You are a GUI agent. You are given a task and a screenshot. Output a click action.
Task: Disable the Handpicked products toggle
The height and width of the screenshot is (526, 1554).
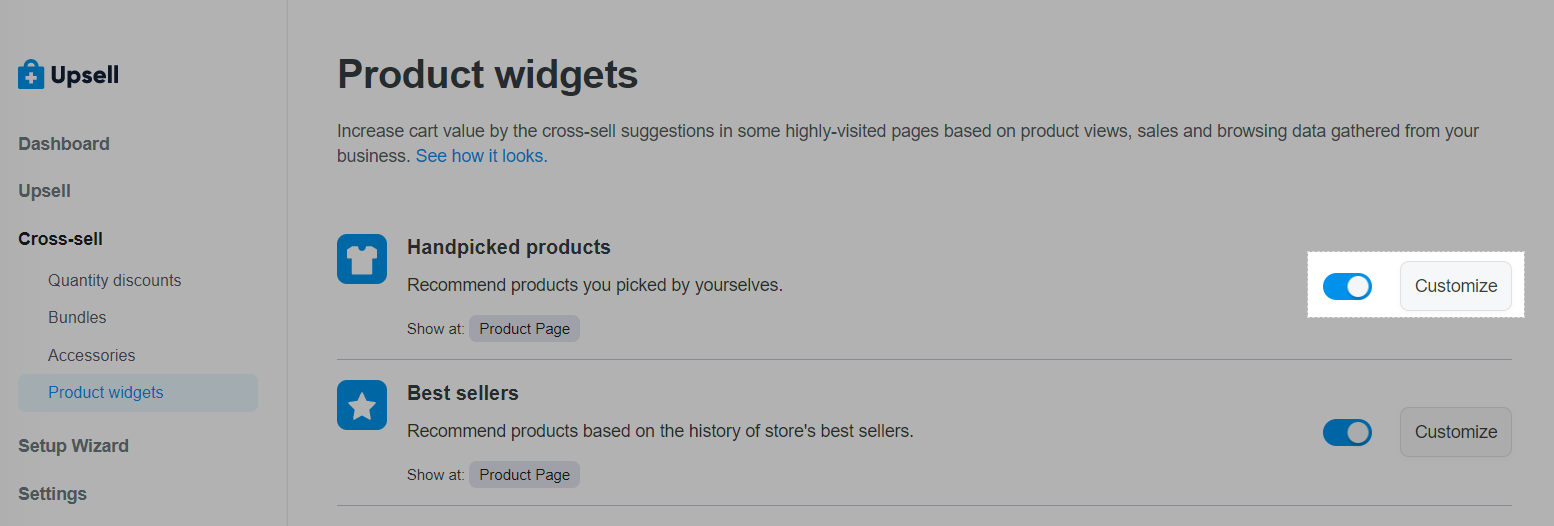tap(1347, 286)
